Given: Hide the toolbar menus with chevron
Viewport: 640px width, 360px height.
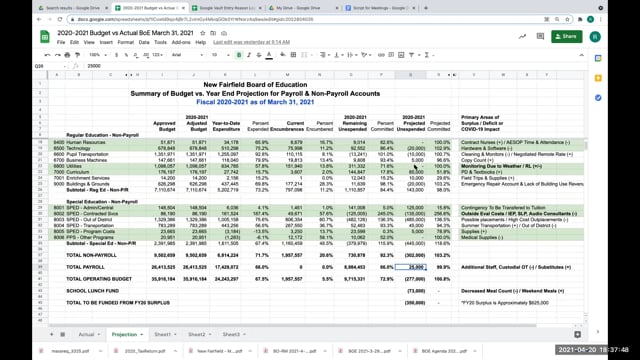Looking at the screenshot, I should 582,55.
